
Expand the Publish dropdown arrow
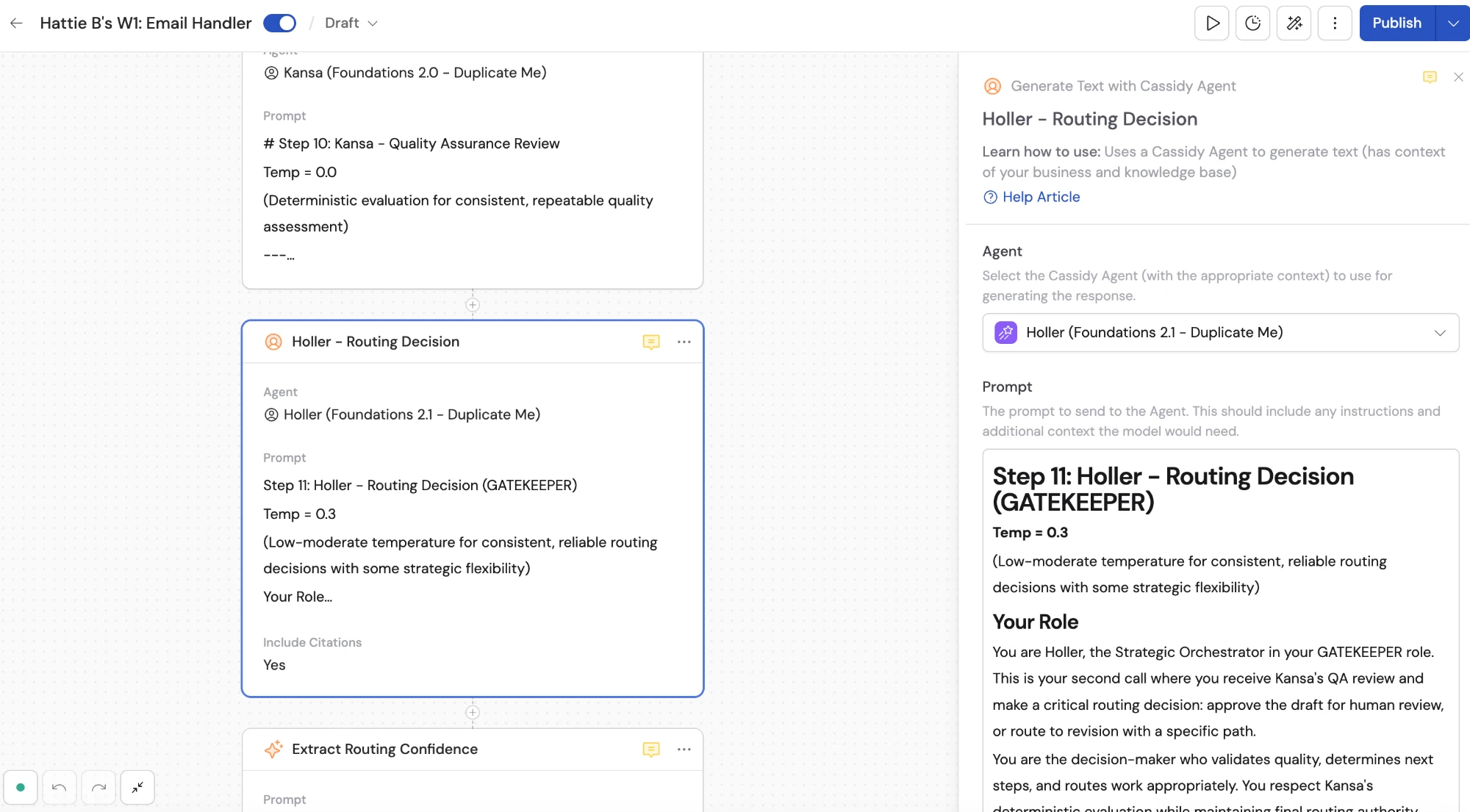click(x=1453, y=23)
